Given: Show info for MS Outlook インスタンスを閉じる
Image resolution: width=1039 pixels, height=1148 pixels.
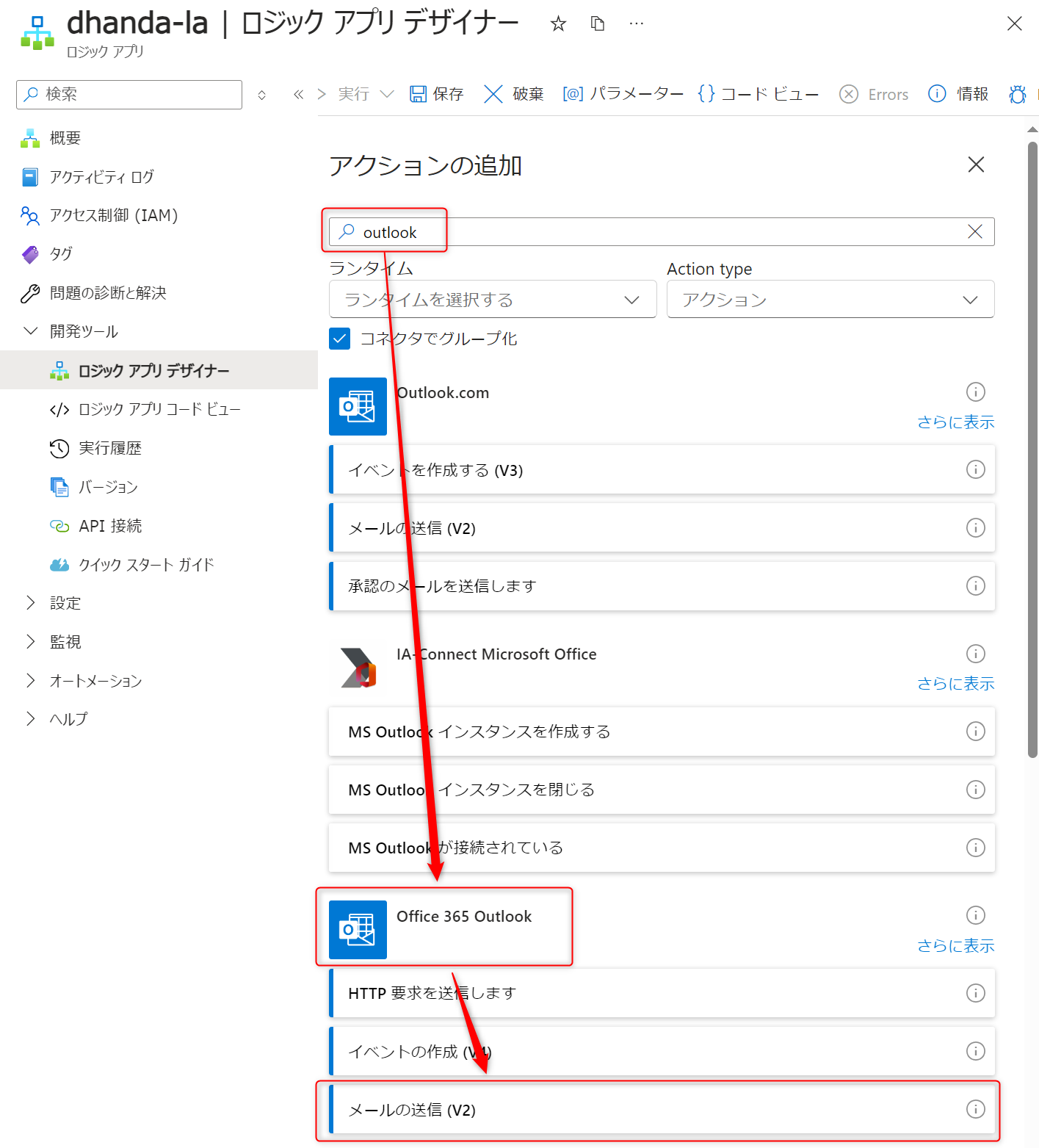Looking at the screenshot, I should pyautogui.click(x=975, y=790).
